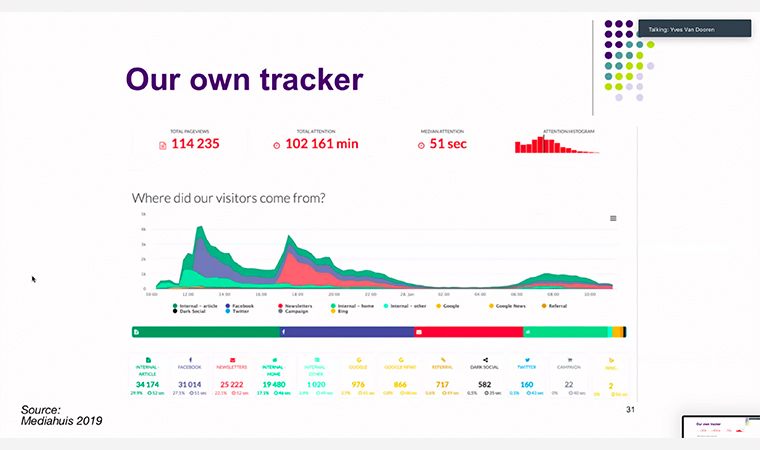The height and width of the screenshot is (450, 760).
Task: Open the chart hamburger menu
Action: (x=613, y=218)
